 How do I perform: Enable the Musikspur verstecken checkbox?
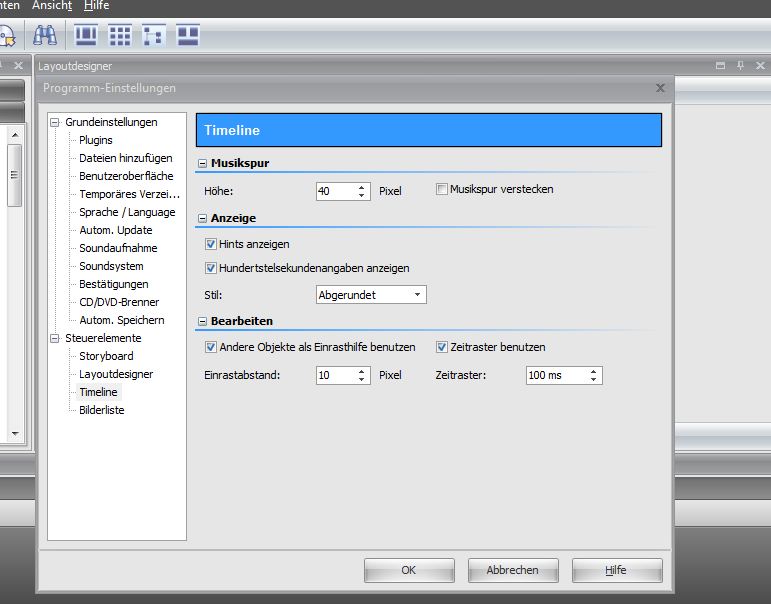click(x=442, y=189)
